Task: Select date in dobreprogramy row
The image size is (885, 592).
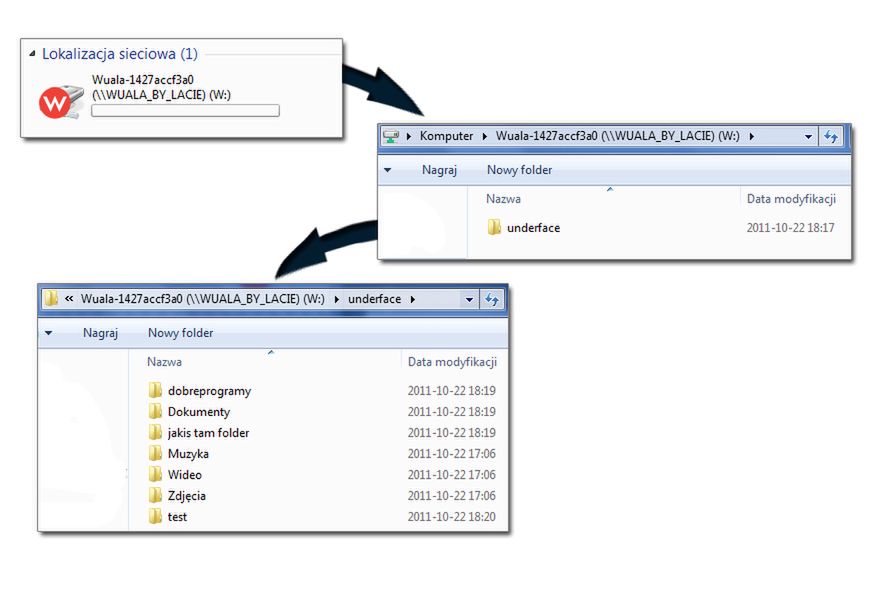Action: [x=452, y=391]
